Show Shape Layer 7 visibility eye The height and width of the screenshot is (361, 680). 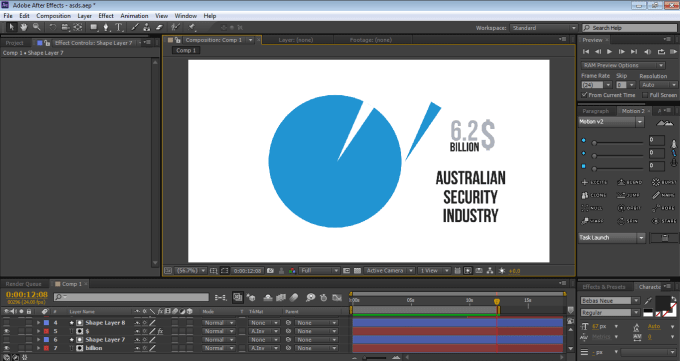(7, 340)
